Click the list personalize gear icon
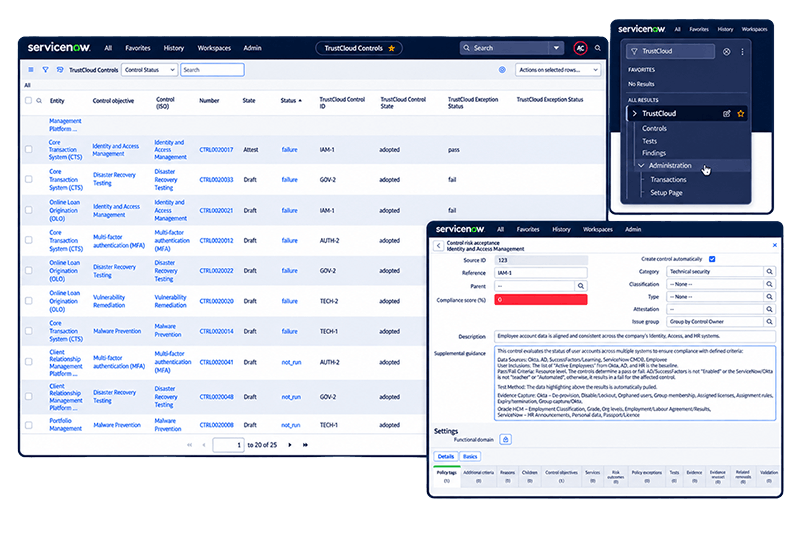 pos(502,69)
